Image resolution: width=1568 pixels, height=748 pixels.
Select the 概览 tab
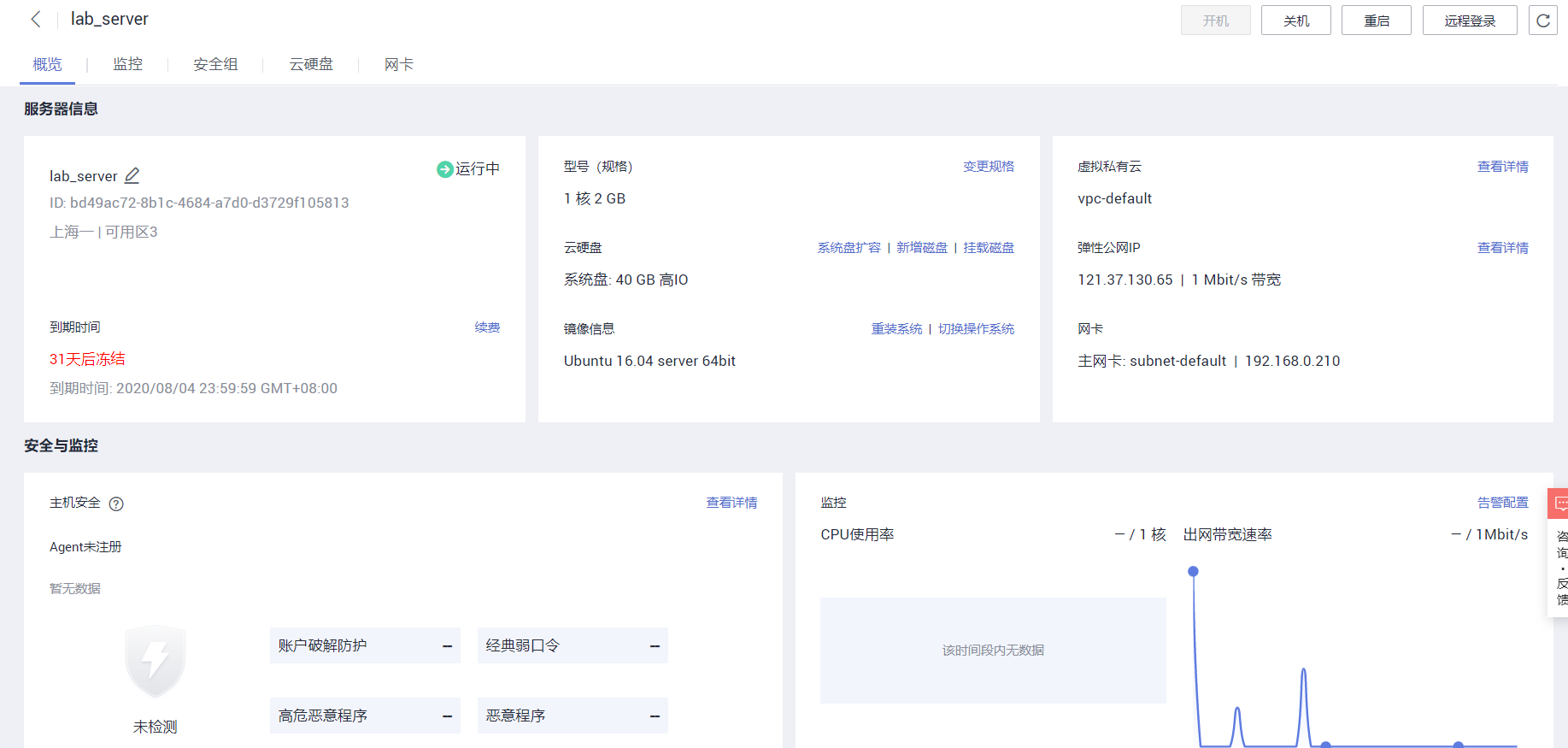[47, 64]
